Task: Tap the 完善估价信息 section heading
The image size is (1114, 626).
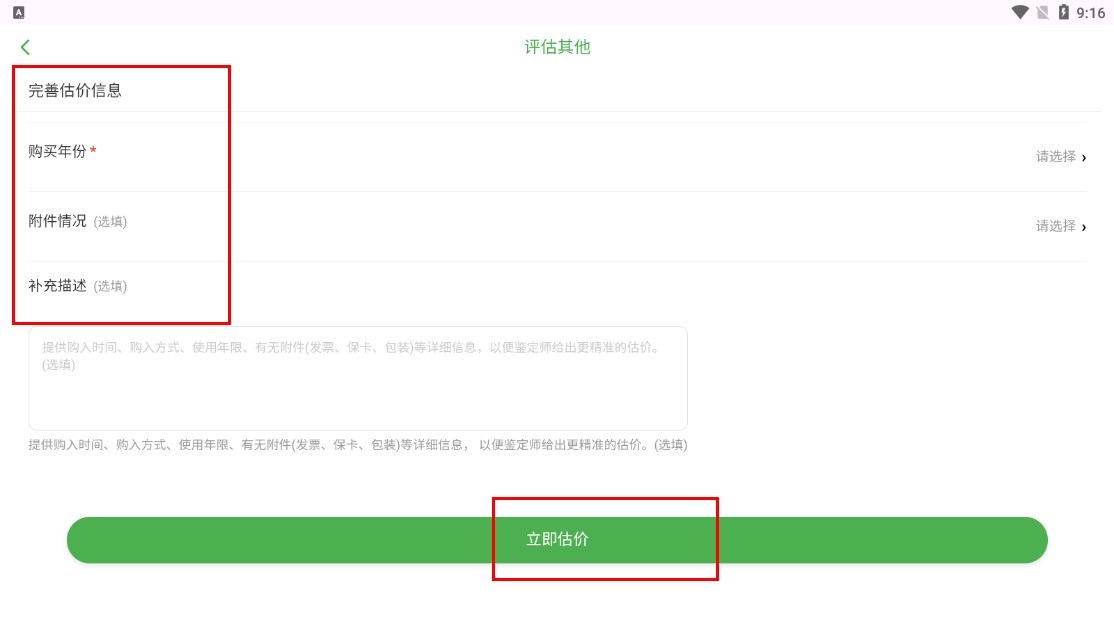Action: (x=75, y=90)
